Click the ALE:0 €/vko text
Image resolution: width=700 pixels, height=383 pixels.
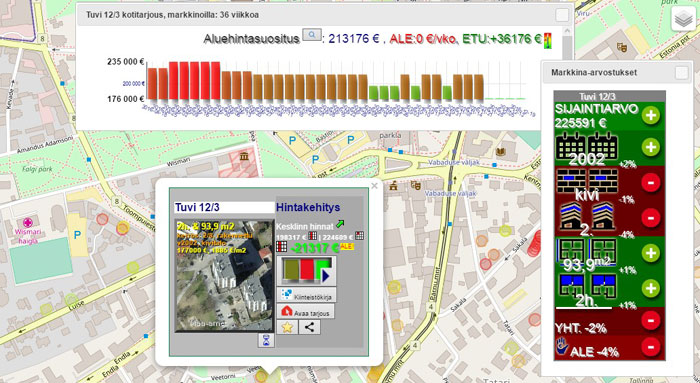click(422, 39)
